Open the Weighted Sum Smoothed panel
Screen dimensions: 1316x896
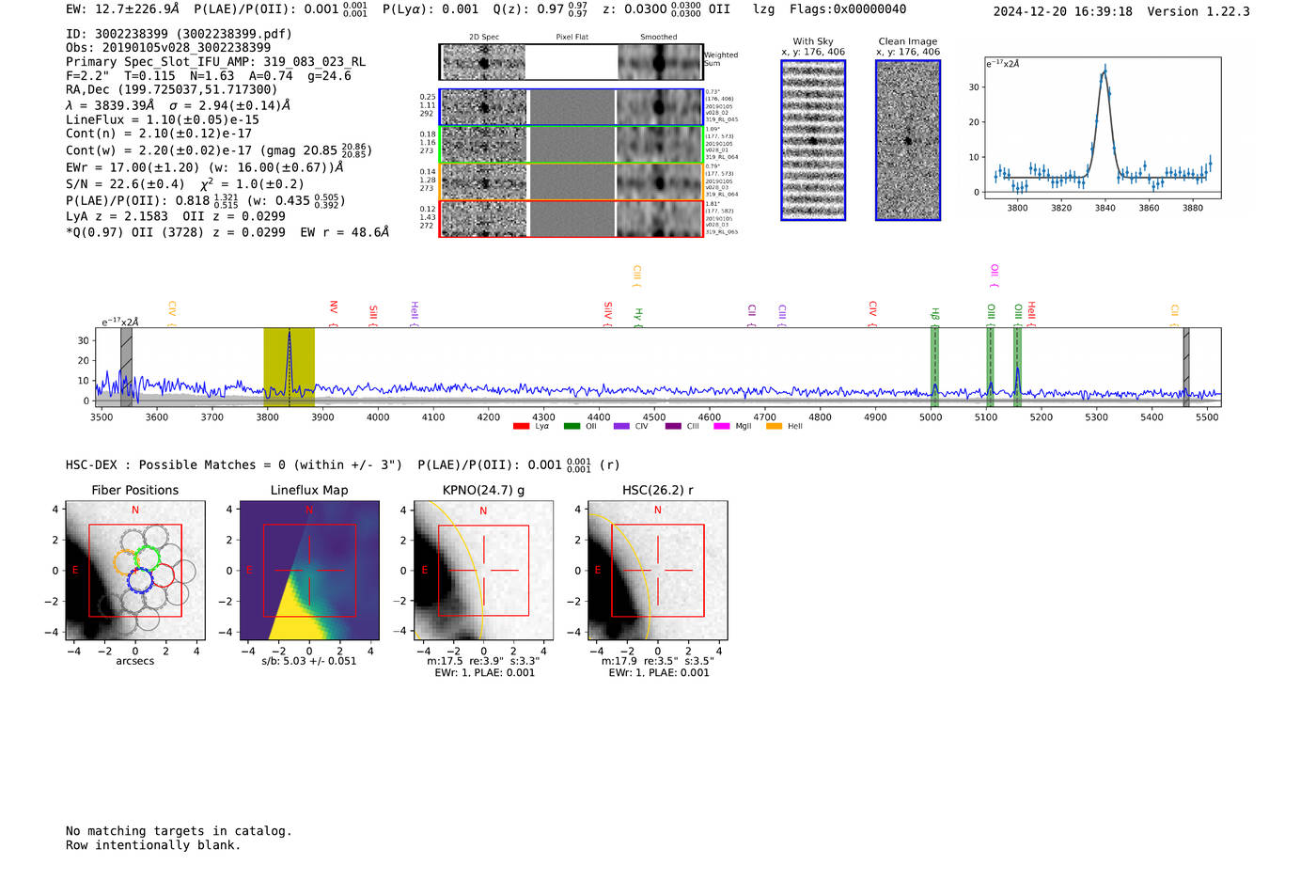click(659, 62)
